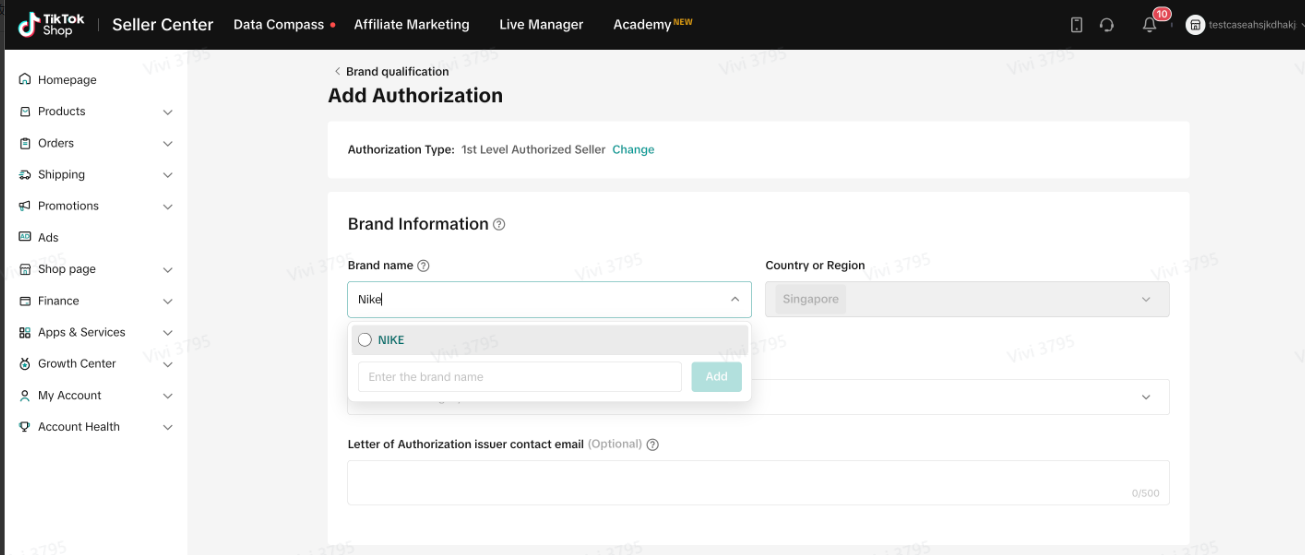
Task: Collapse the Brand name dropdown arrow
Action: (x=734, y=299)
